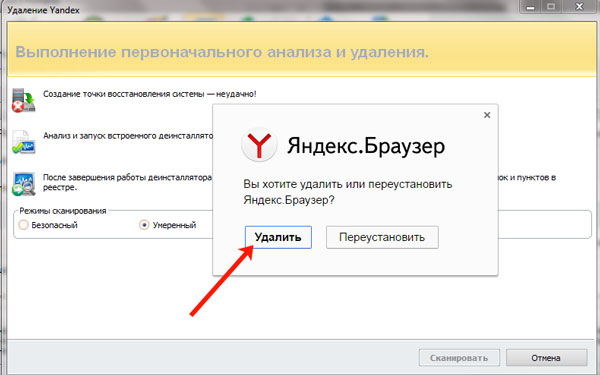Viewport: 600px width, 375px height.
Task: Click the "Удаление Yandex" window title
Action: (43, 10)
